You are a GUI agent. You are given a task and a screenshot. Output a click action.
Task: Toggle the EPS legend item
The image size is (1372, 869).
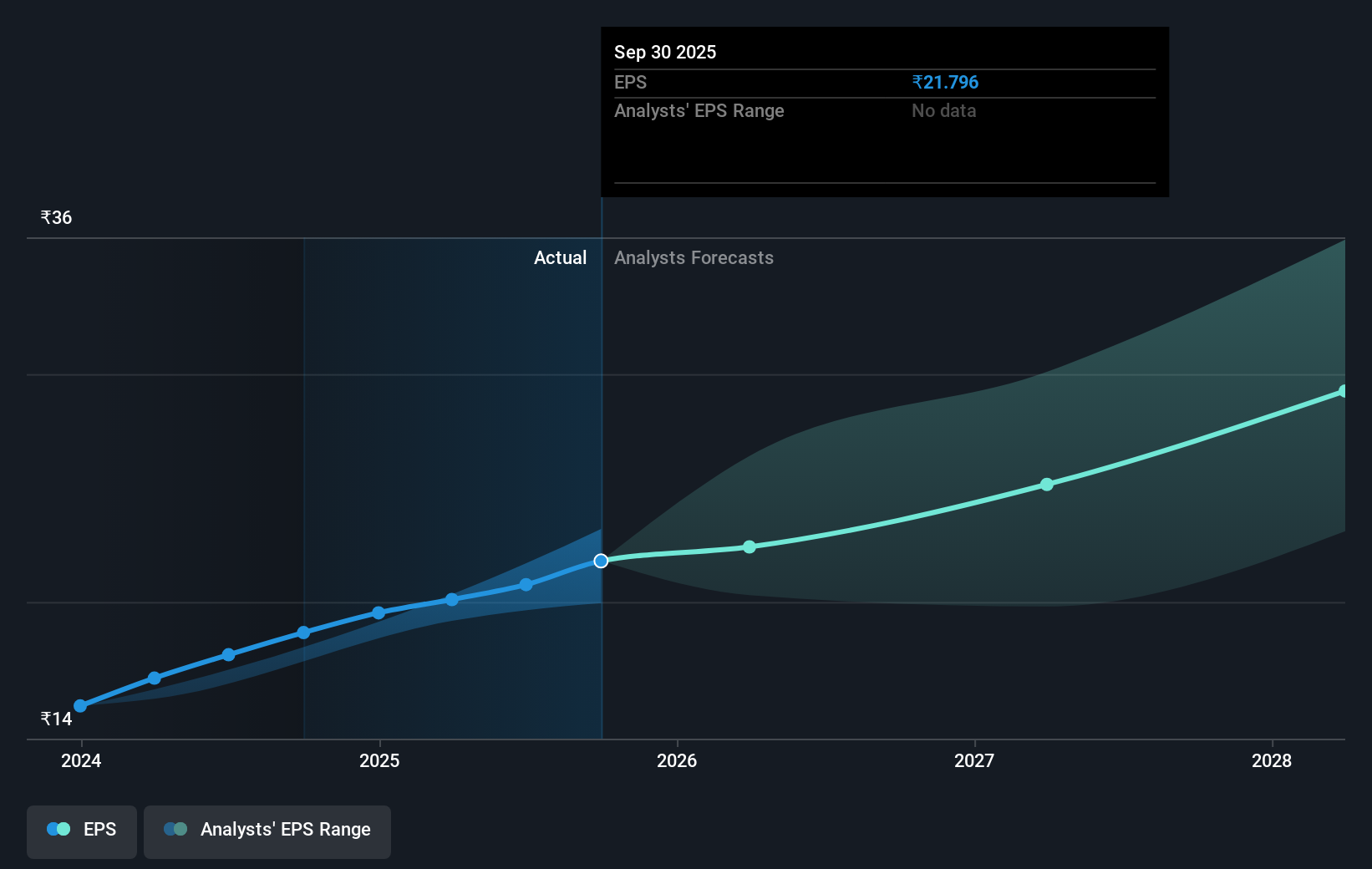point(81,831)
